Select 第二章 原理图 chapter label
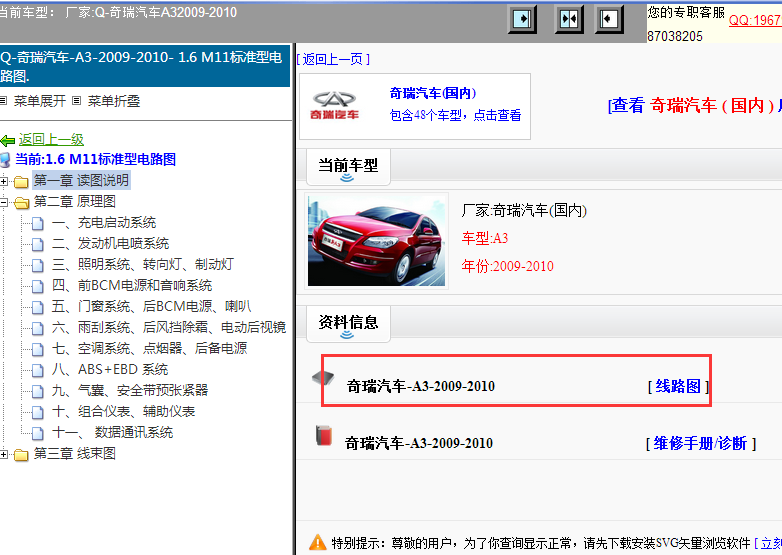Viewport: 782px width, 555px height. click(74, 201)
